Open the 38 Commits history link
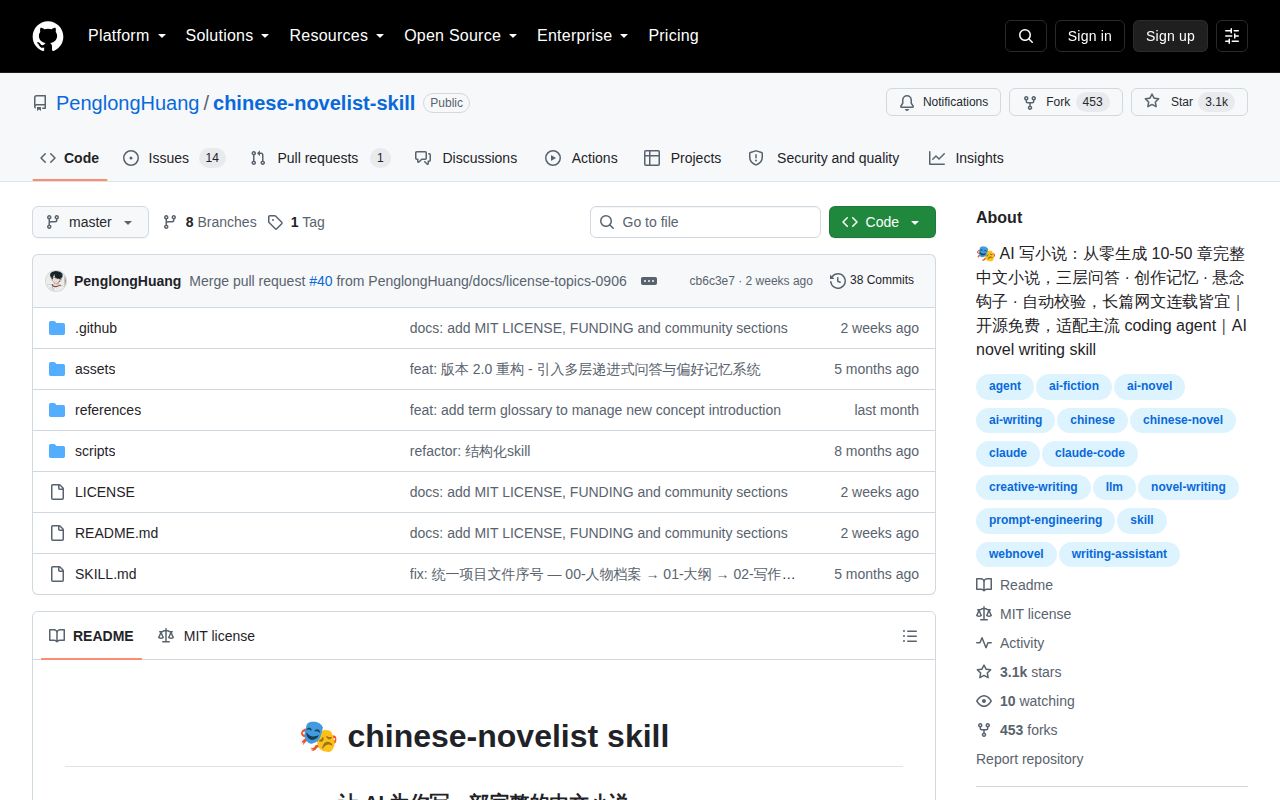Viewport: 1280px width, 800px height. (872, 280)
